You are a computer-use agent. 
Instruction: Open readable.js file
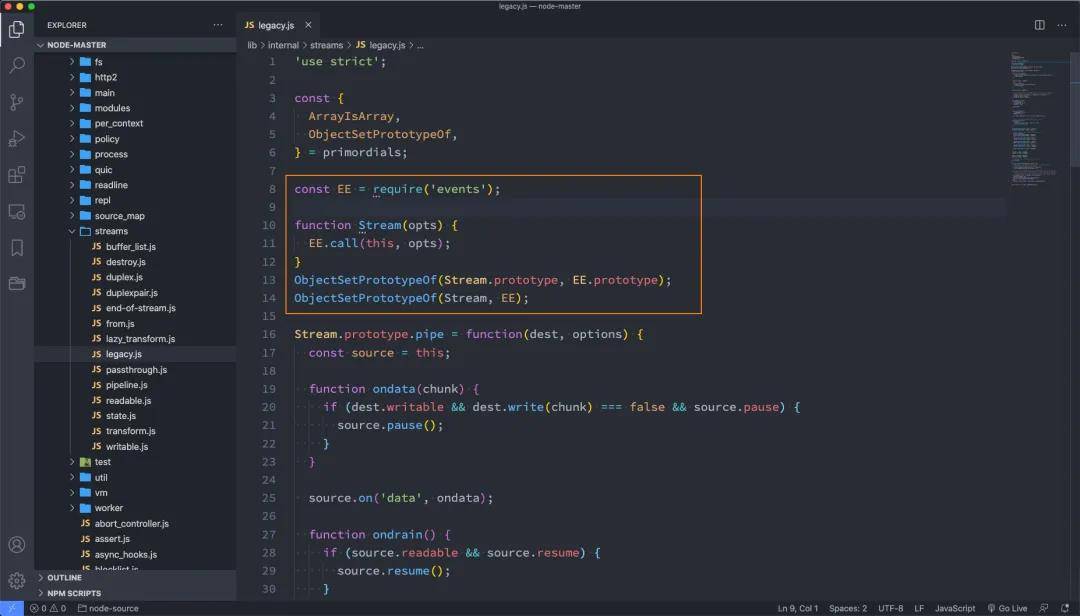(135, 400)
